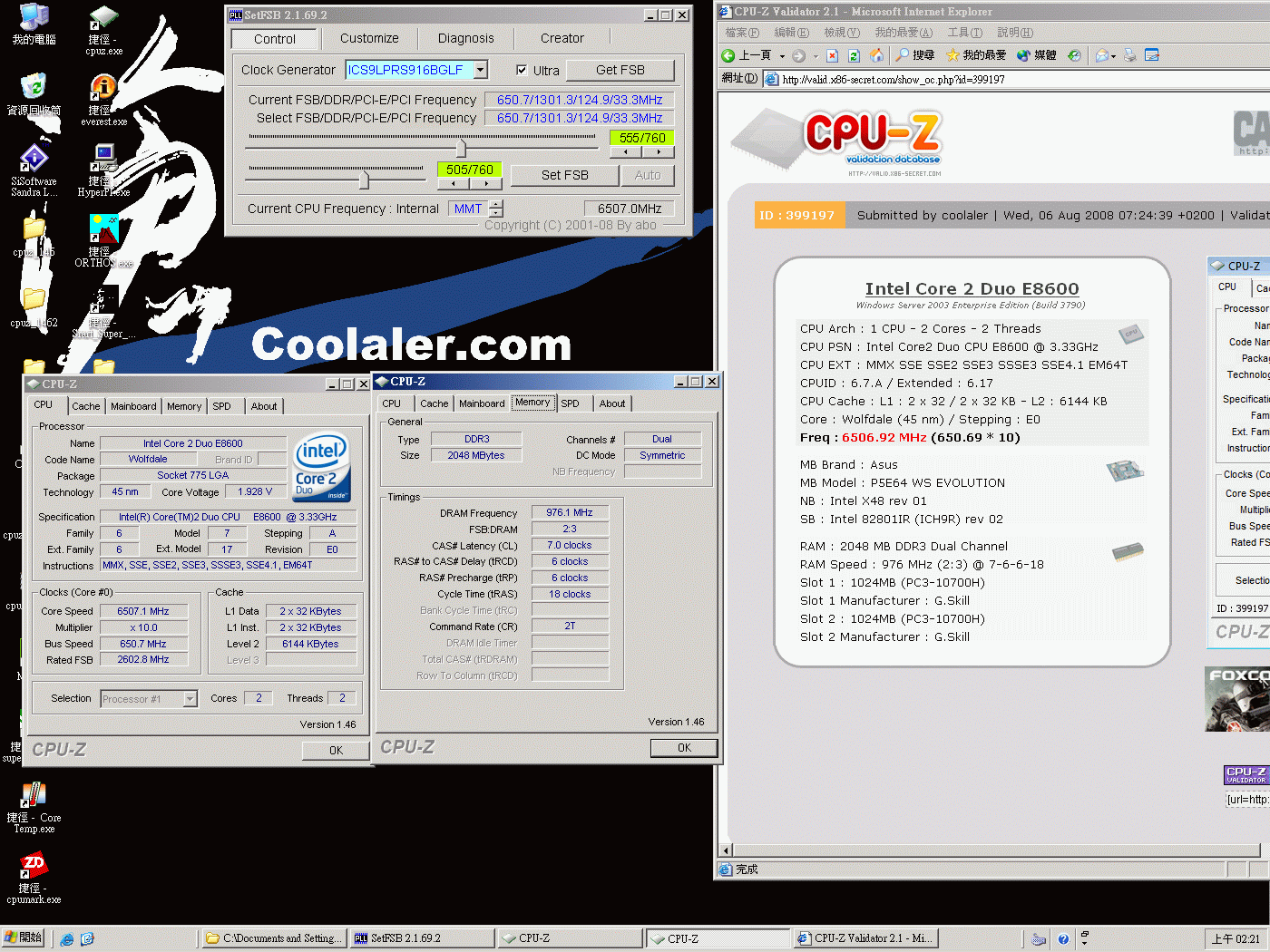
Task: Click the lower 505/760 FSB slider thumb
Action: click(x=364, y=179)
